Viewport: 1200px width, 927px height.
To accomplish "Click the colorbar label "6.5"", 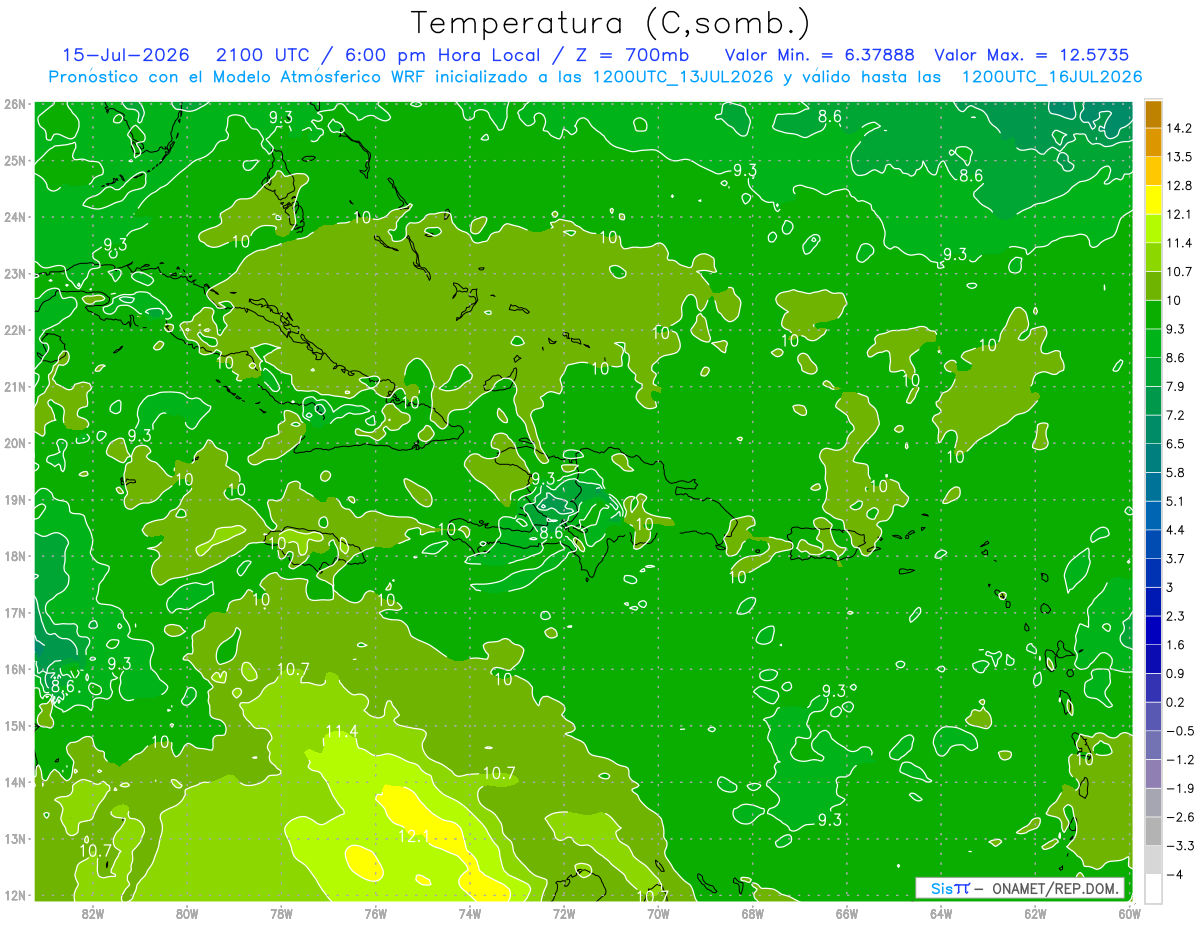I will tap(1176, 444).
